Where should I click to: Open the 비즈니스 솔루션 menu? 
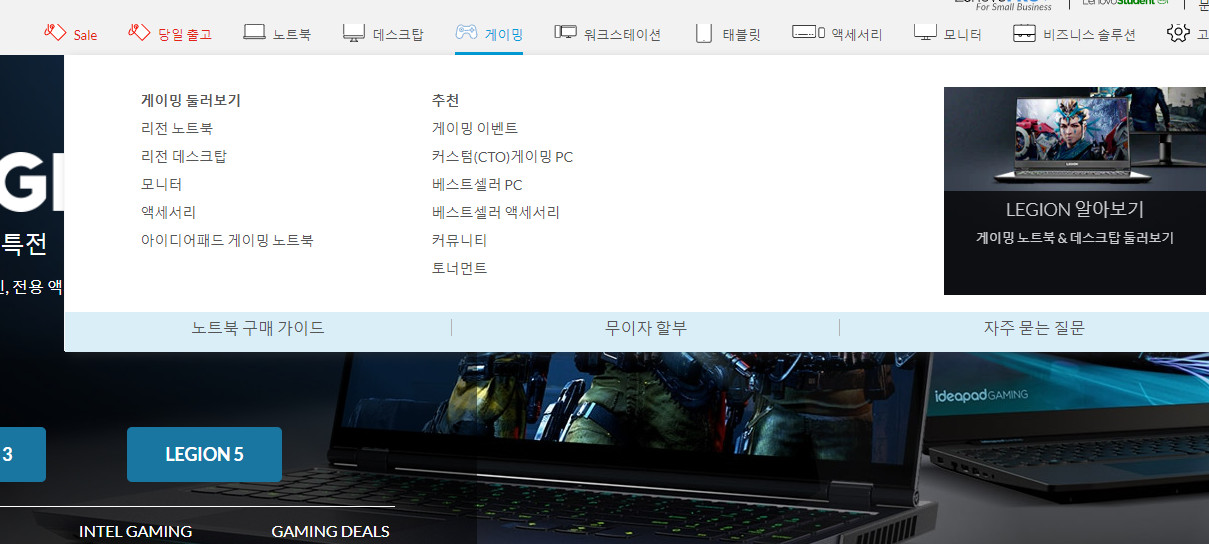(x=1089, y=35)
